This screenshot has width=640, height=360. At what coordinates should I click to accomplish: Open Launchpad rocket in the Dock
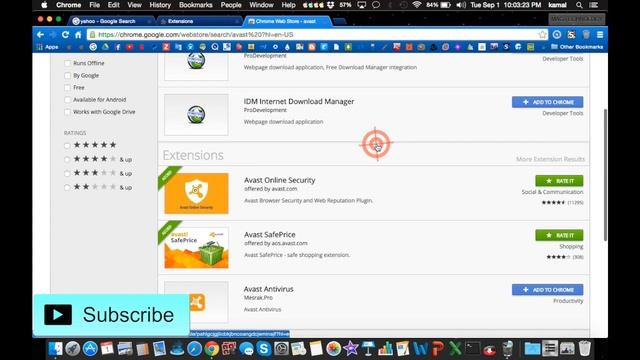(x=73, y=349)
